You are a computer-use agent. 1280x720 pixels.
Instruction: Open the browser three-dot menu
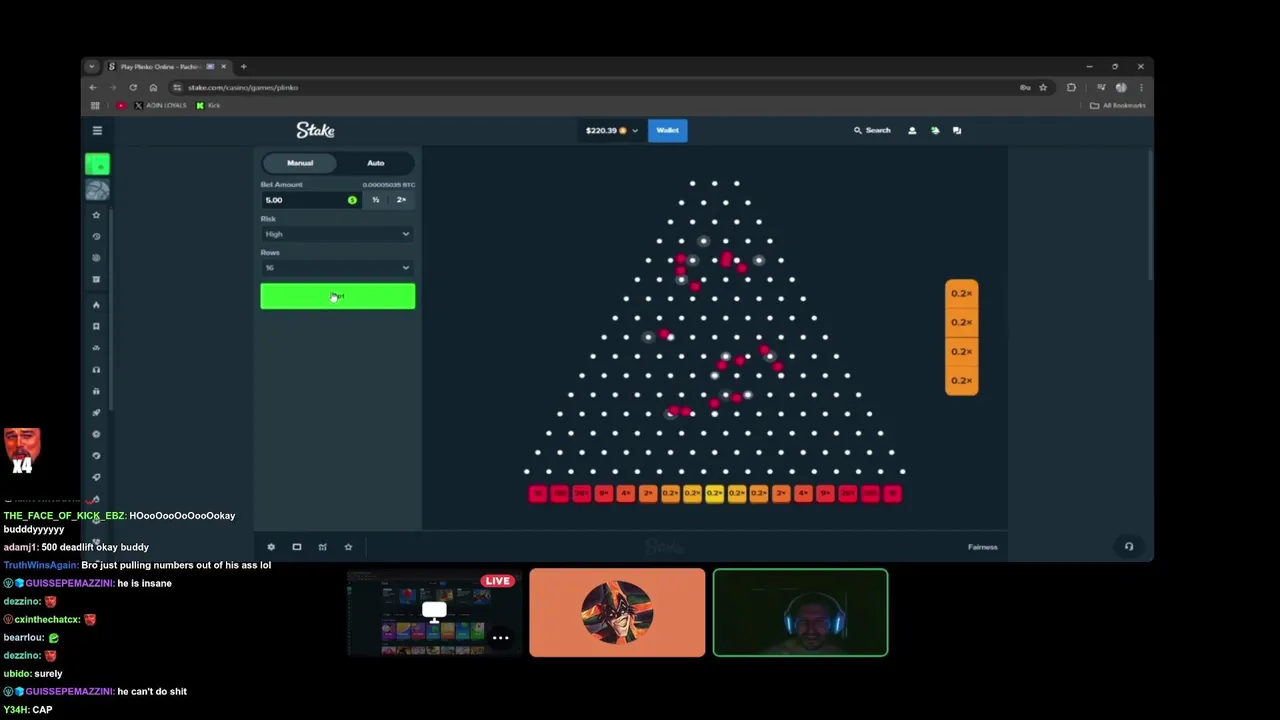click(1141, 87)
